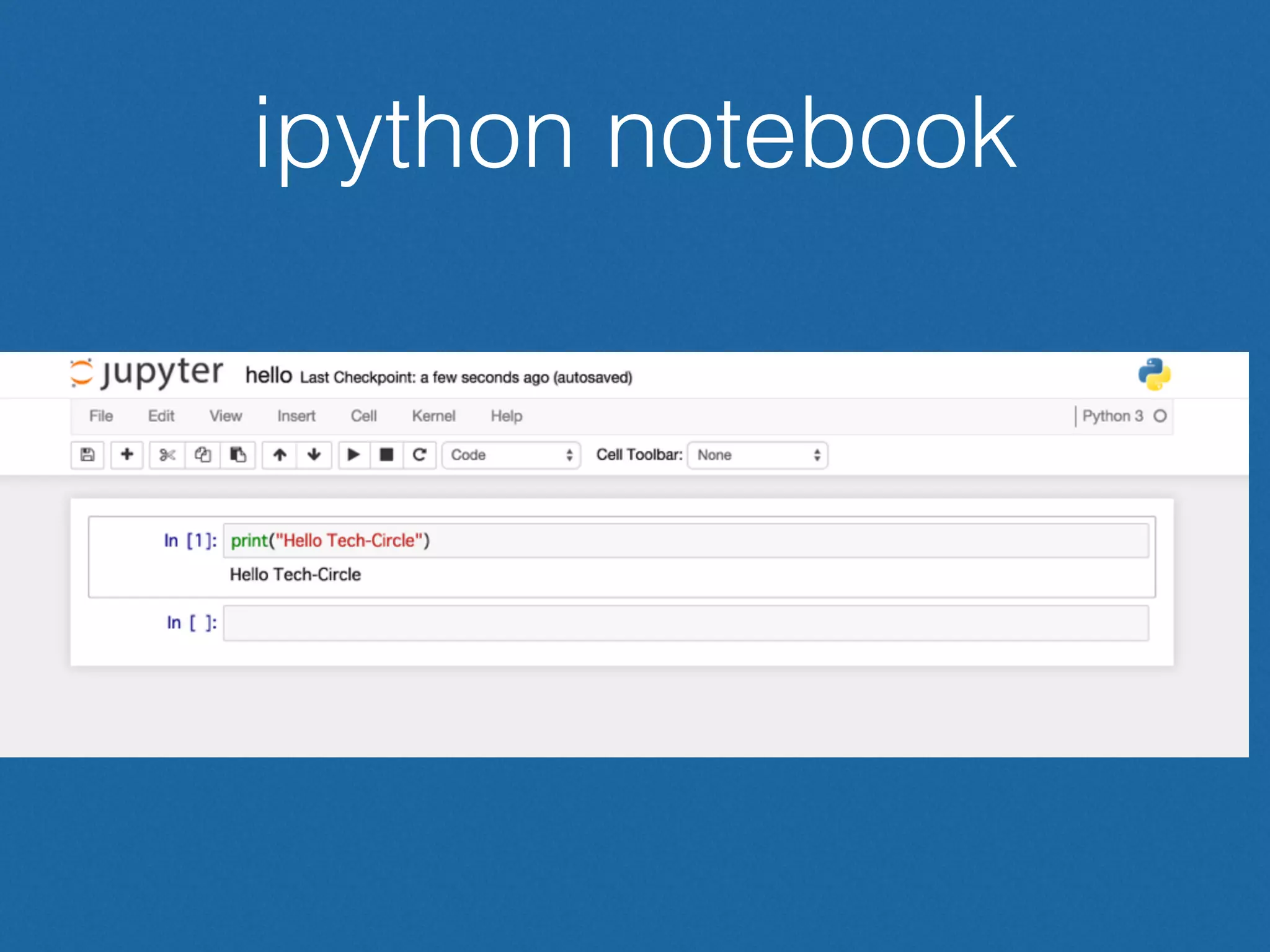Open the View menu
This screenshot has height=952, width=1270.
coord(226,416)
